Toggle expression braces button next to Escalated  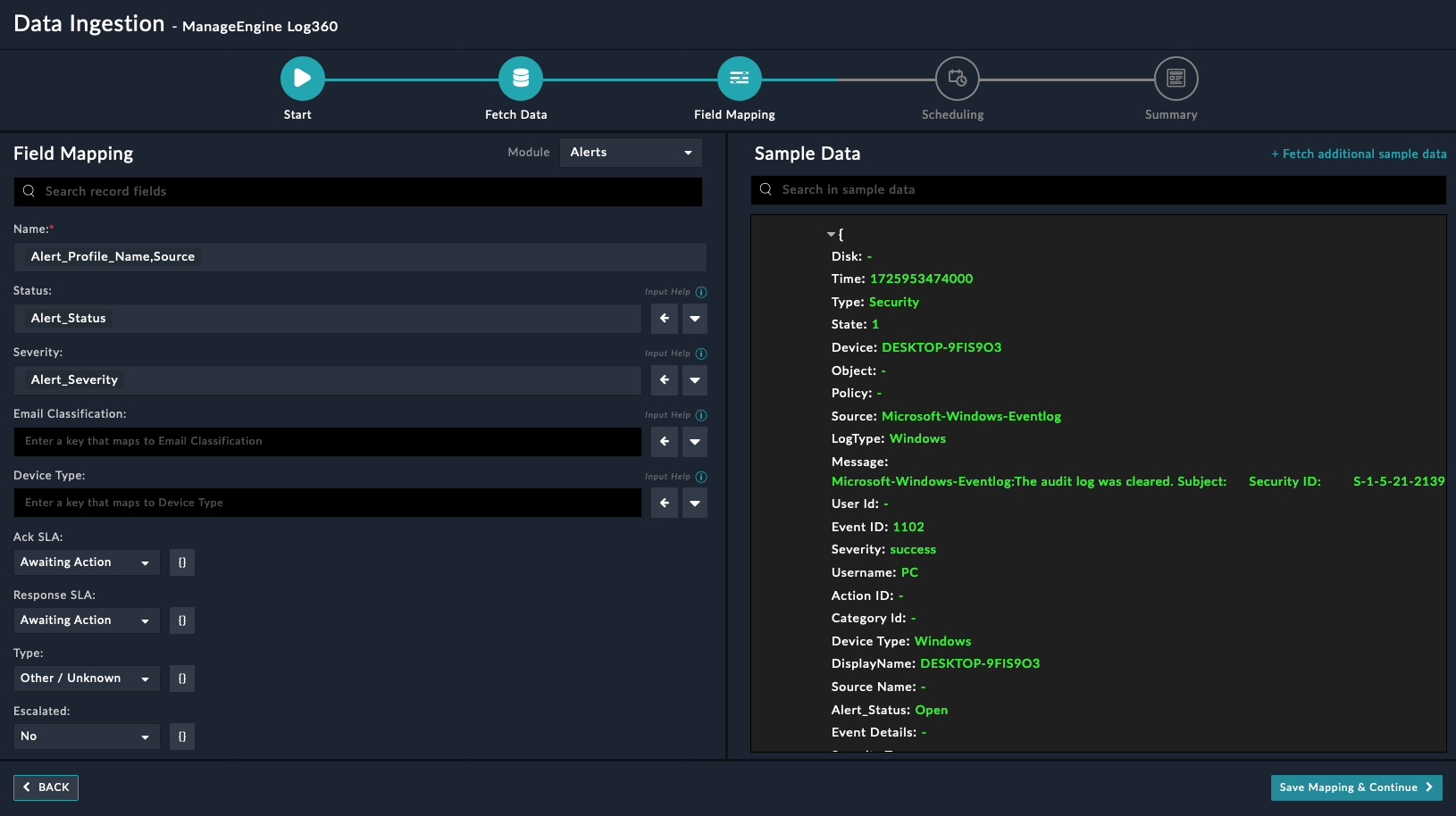182,737
